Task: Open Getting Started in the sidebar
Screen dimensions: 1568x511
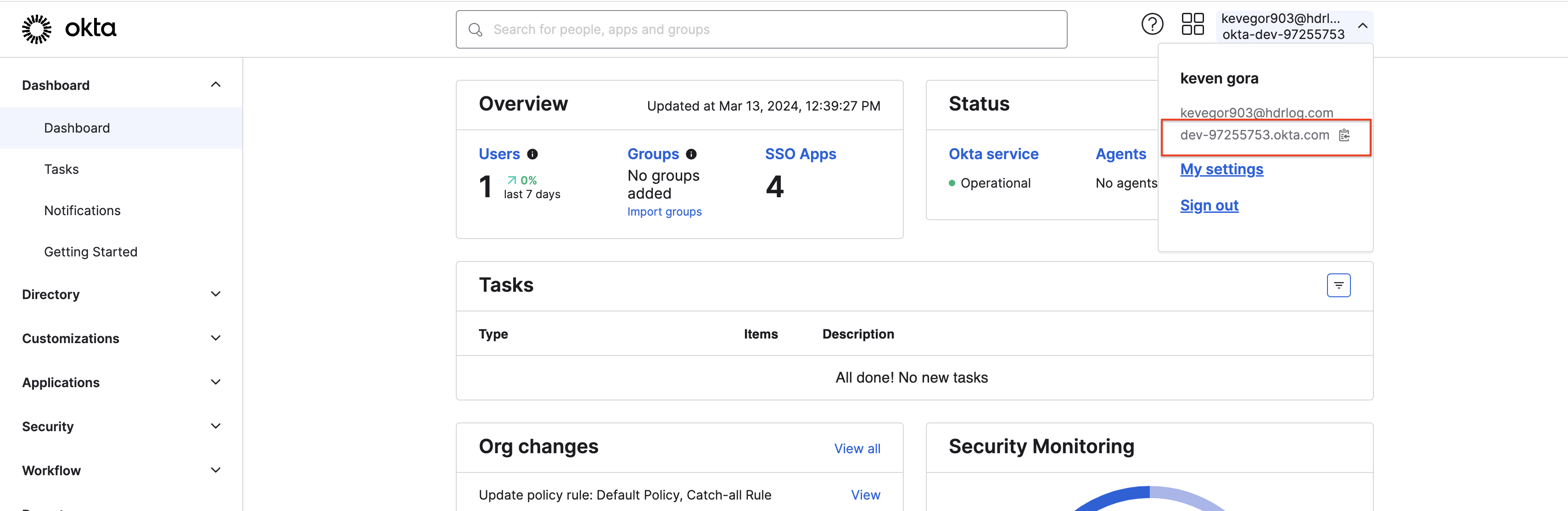Action: tap(91, 252)
